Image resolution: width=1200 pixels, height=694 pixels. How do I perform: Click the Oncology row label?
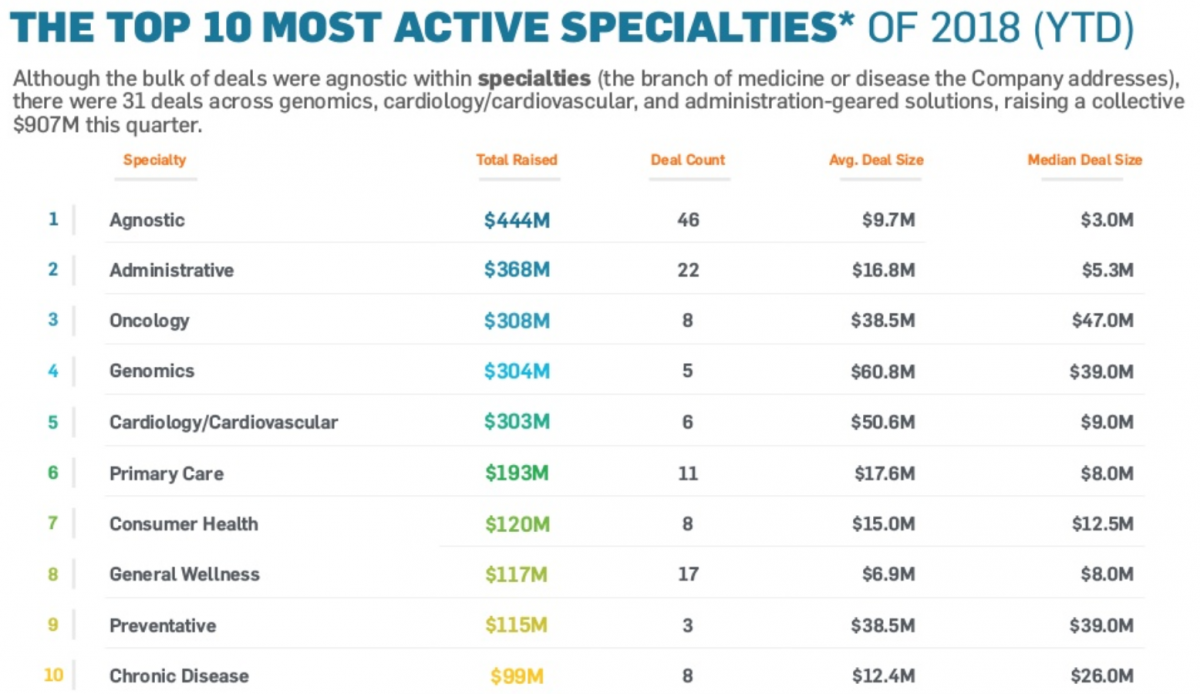(x=149, y=321)
